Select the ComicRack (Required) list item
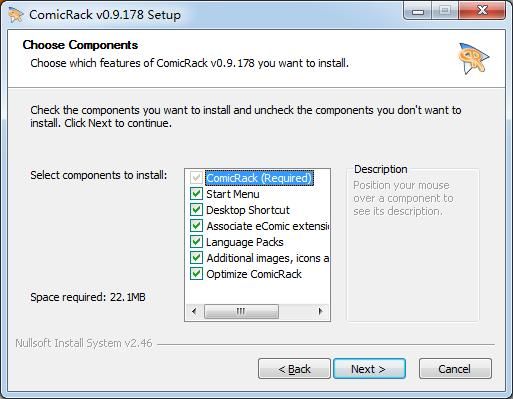 click(x=259, y=178)
